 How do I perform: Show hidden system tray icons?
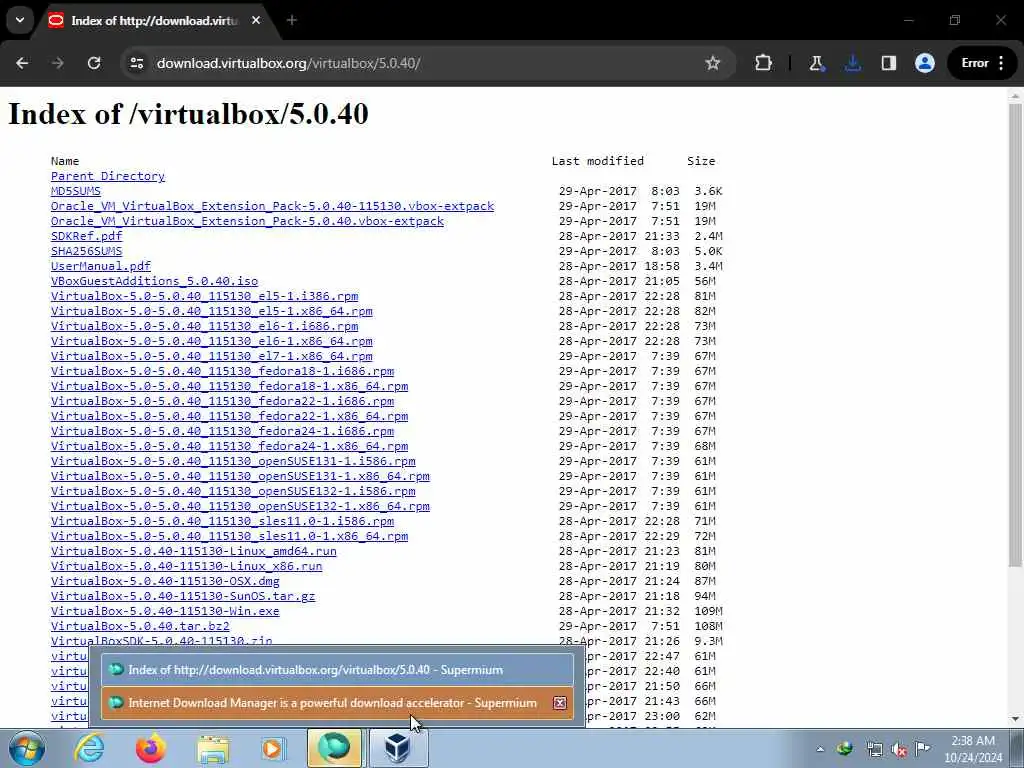tap(820, 749)
